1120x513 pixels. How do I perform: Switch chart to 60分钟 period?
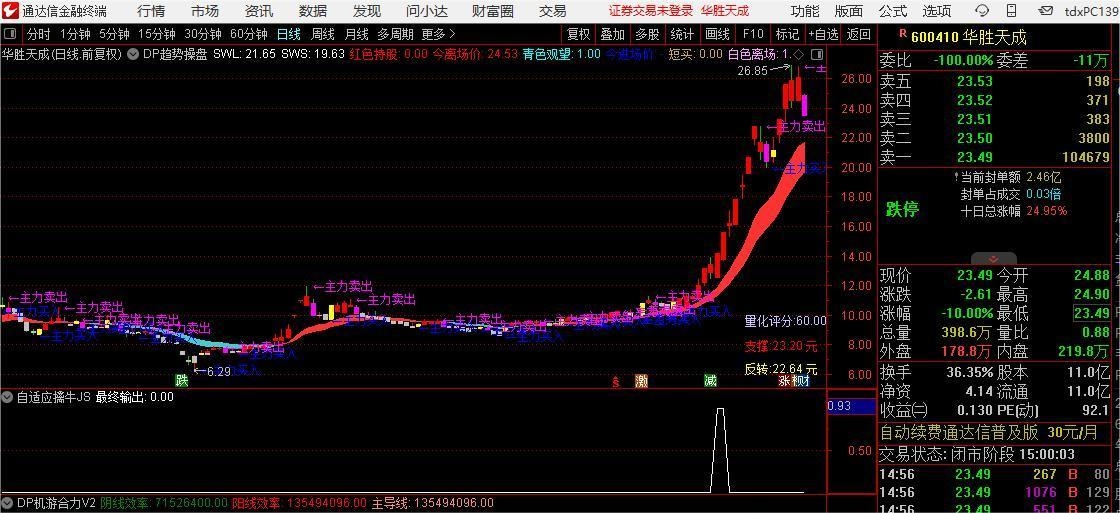[x=249, y=34]
